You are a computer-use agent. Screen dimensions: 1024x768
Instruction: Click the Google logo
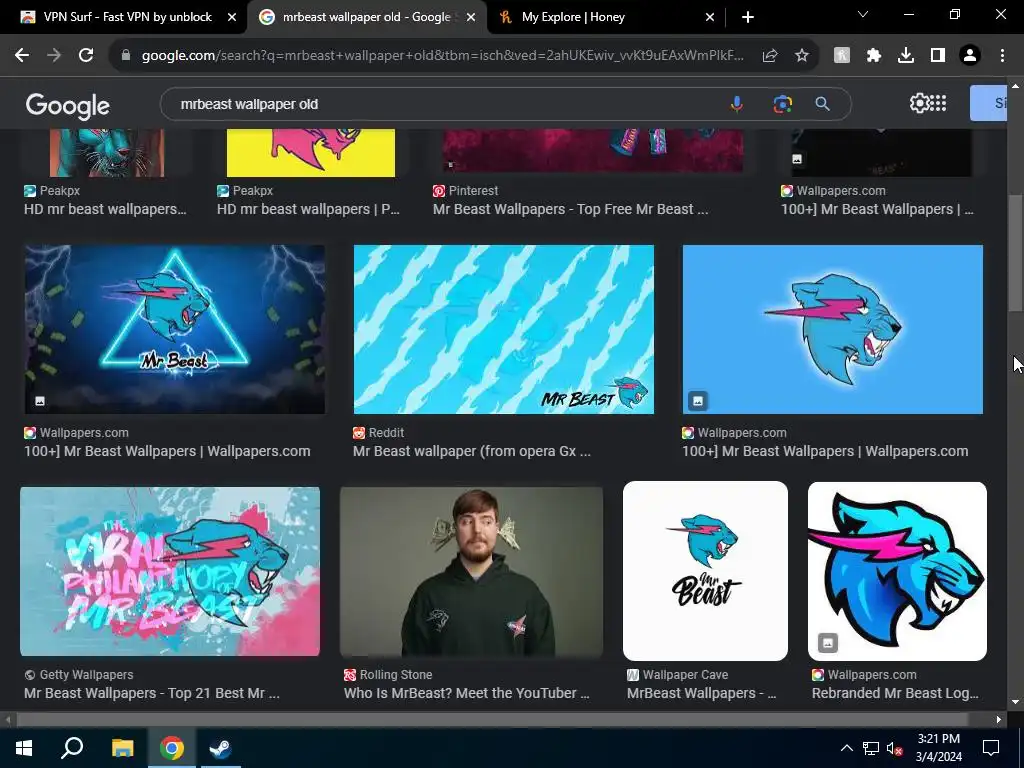[x=68, y=105]
